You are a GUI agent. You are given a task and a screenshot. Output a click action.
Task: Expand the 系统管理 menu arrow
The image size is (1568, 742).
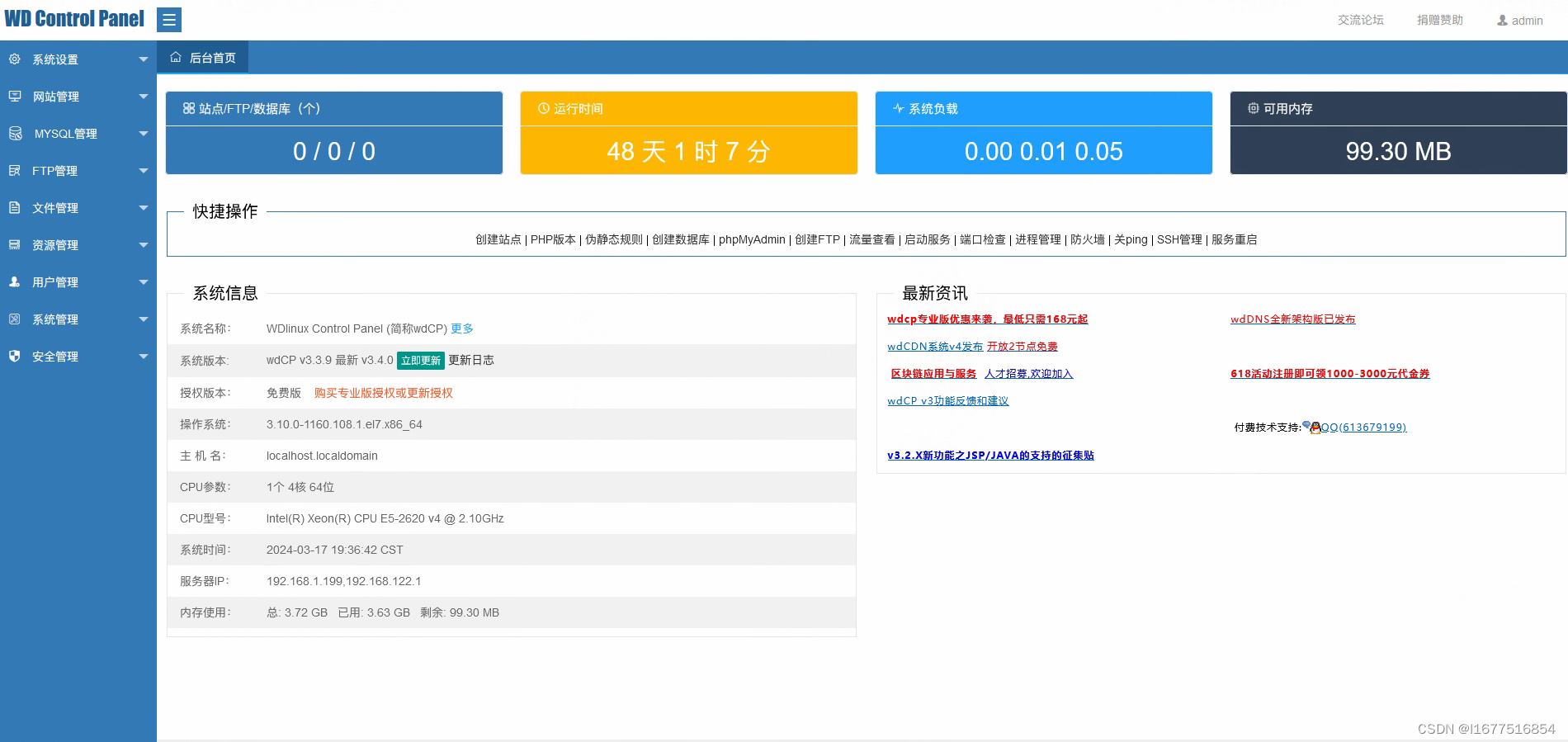point(144,319)
